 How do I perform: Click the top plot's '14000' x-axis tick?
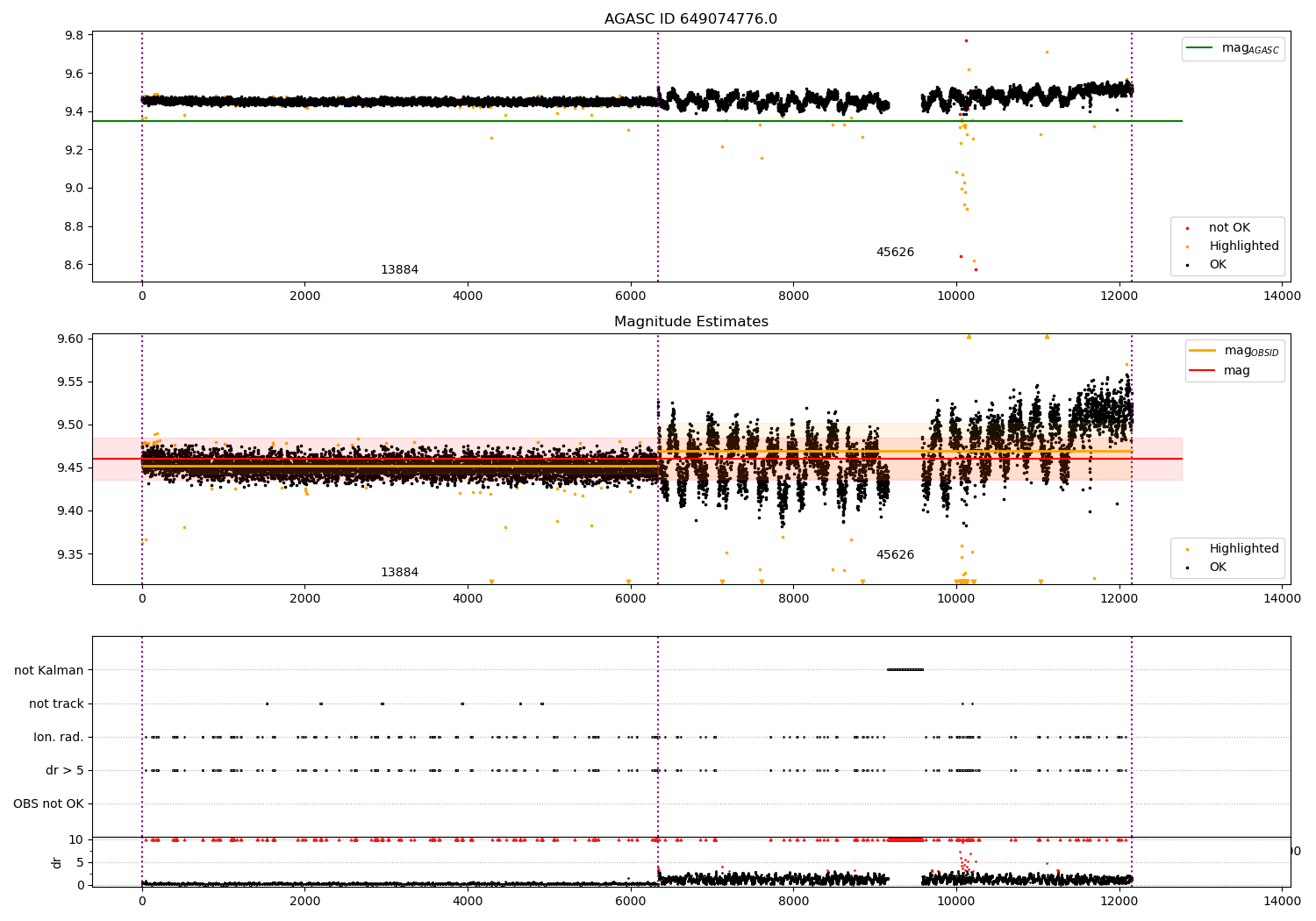[x=1282, y=296]
